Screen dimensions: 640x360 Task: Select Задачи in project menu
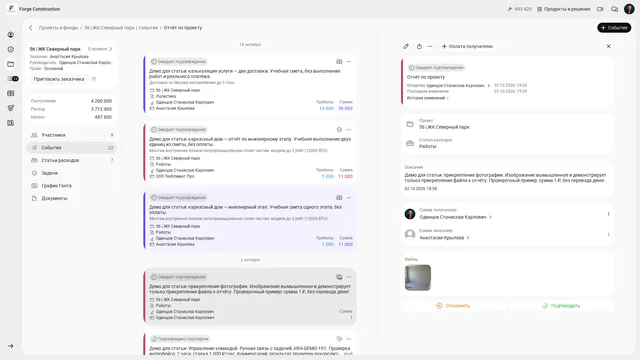(x=72, y=173)
